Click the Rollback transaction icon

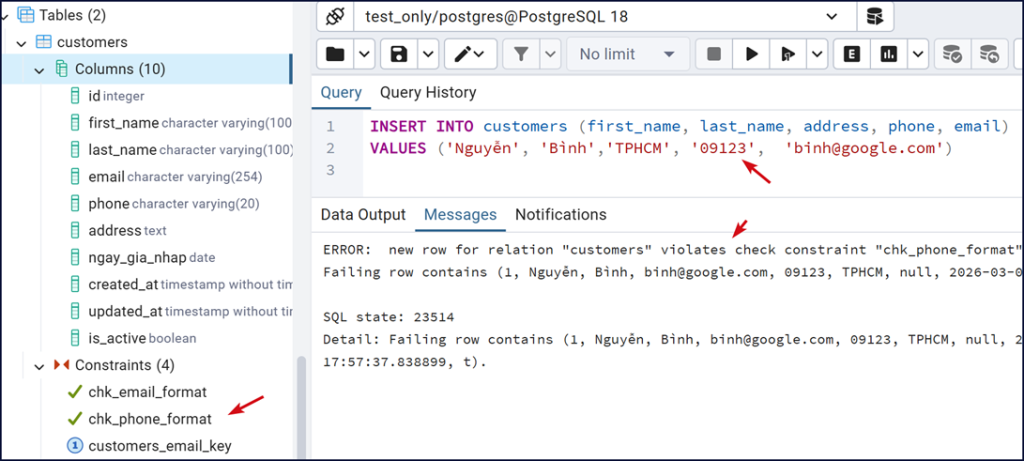coord(989,54)
